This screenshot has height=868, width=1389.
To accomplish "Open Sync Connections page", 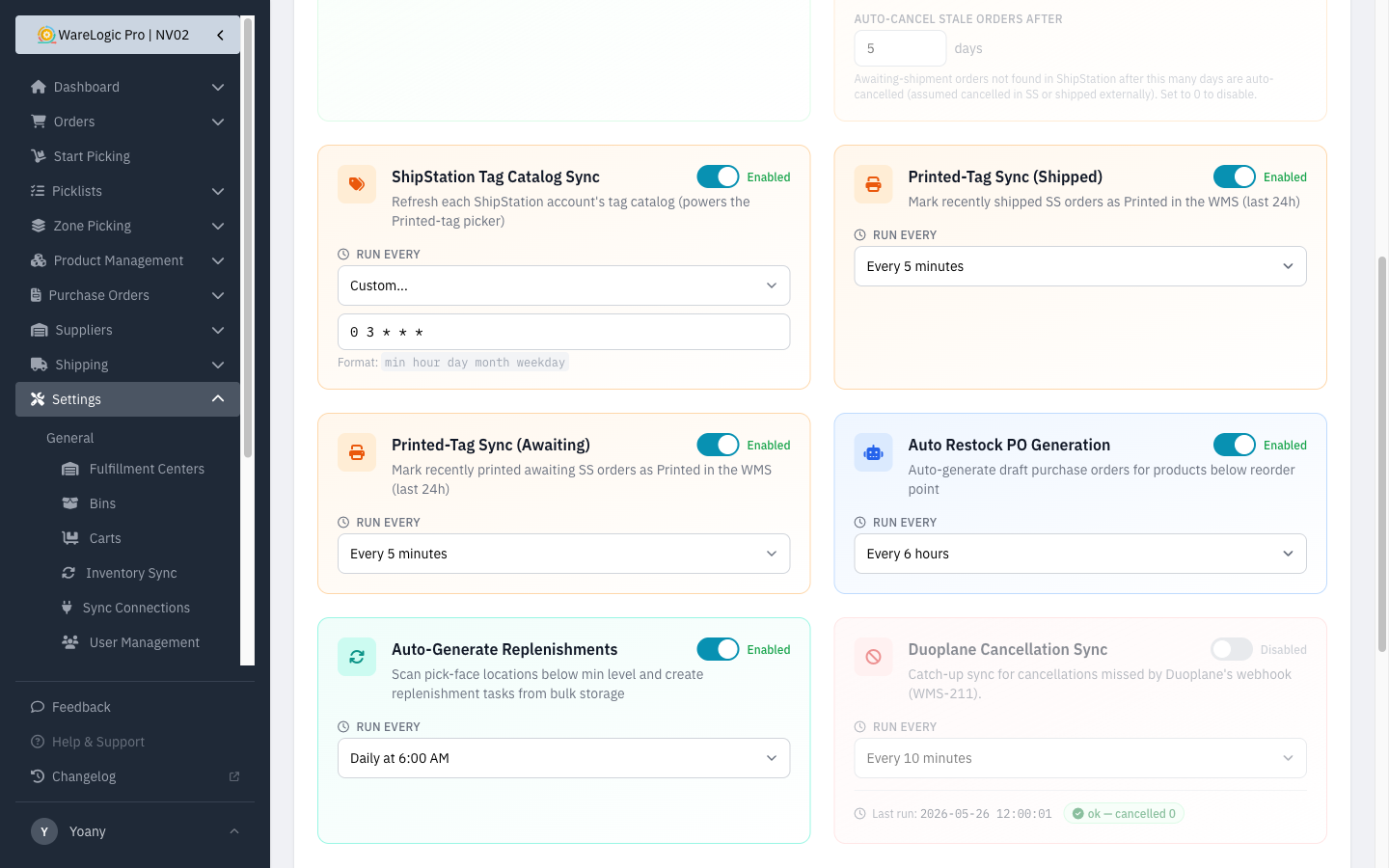I will (x=135, y=608).
